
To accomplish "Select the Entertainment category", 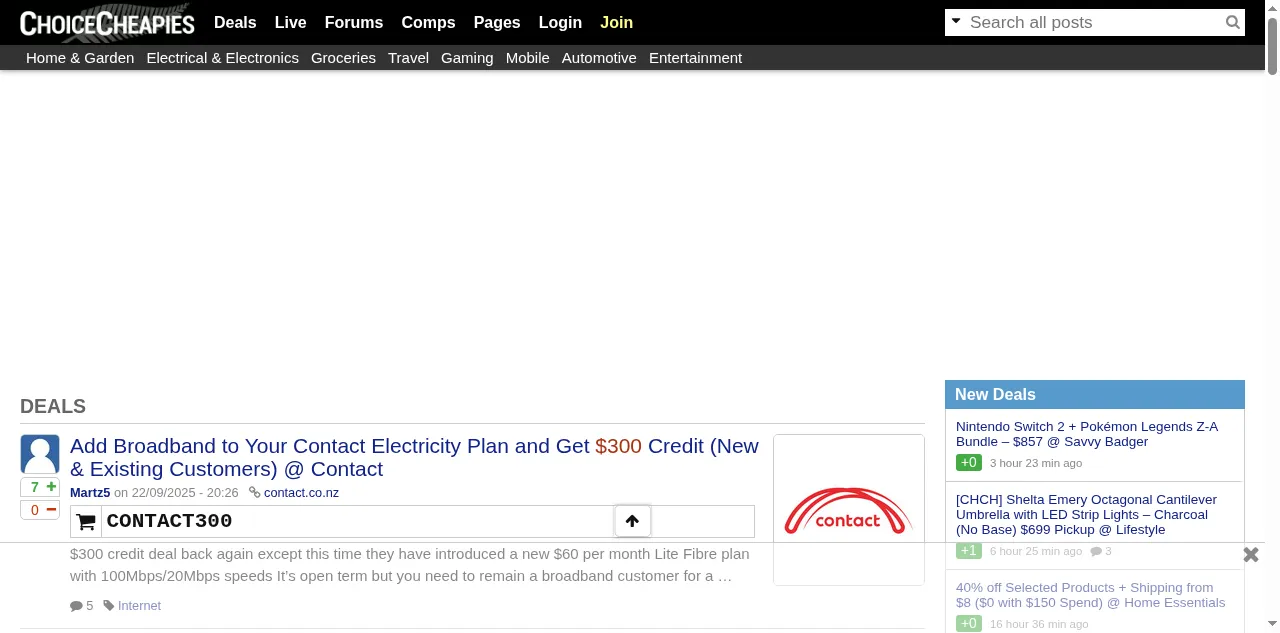I will pyautogui.click(x=695, y=58).
